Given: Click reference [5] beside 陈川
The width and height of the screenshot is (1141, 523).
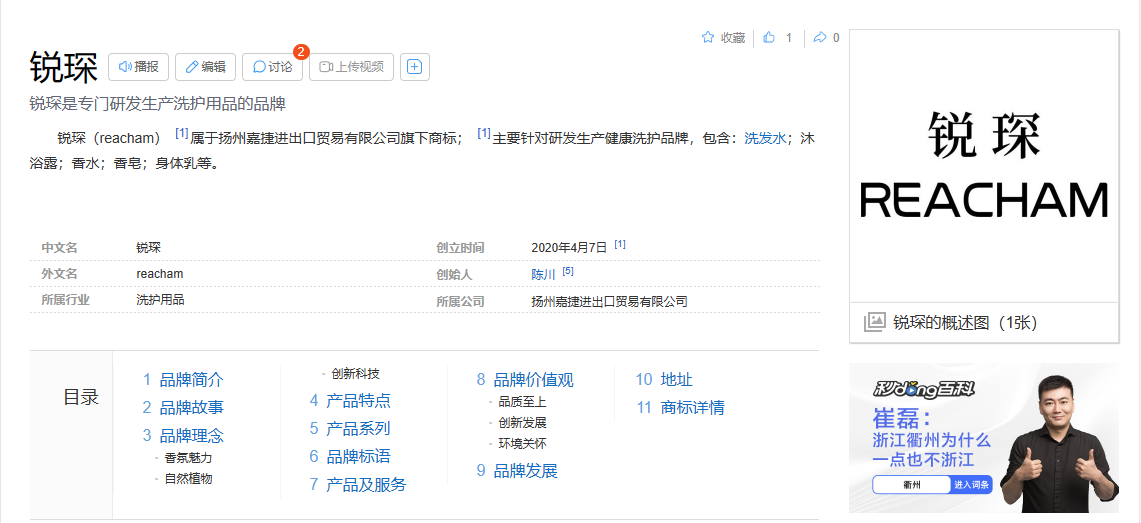Looking at the screenshot, I should 568,271.
